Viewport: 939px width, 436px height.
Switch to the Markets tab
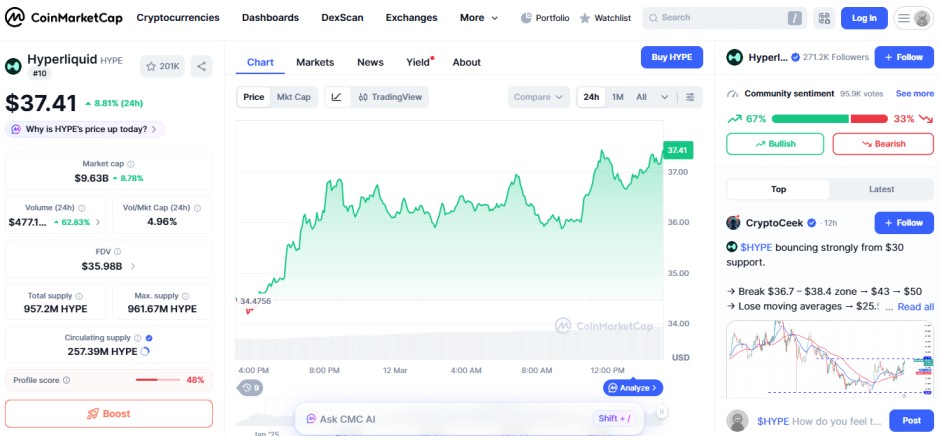point(315,62)
